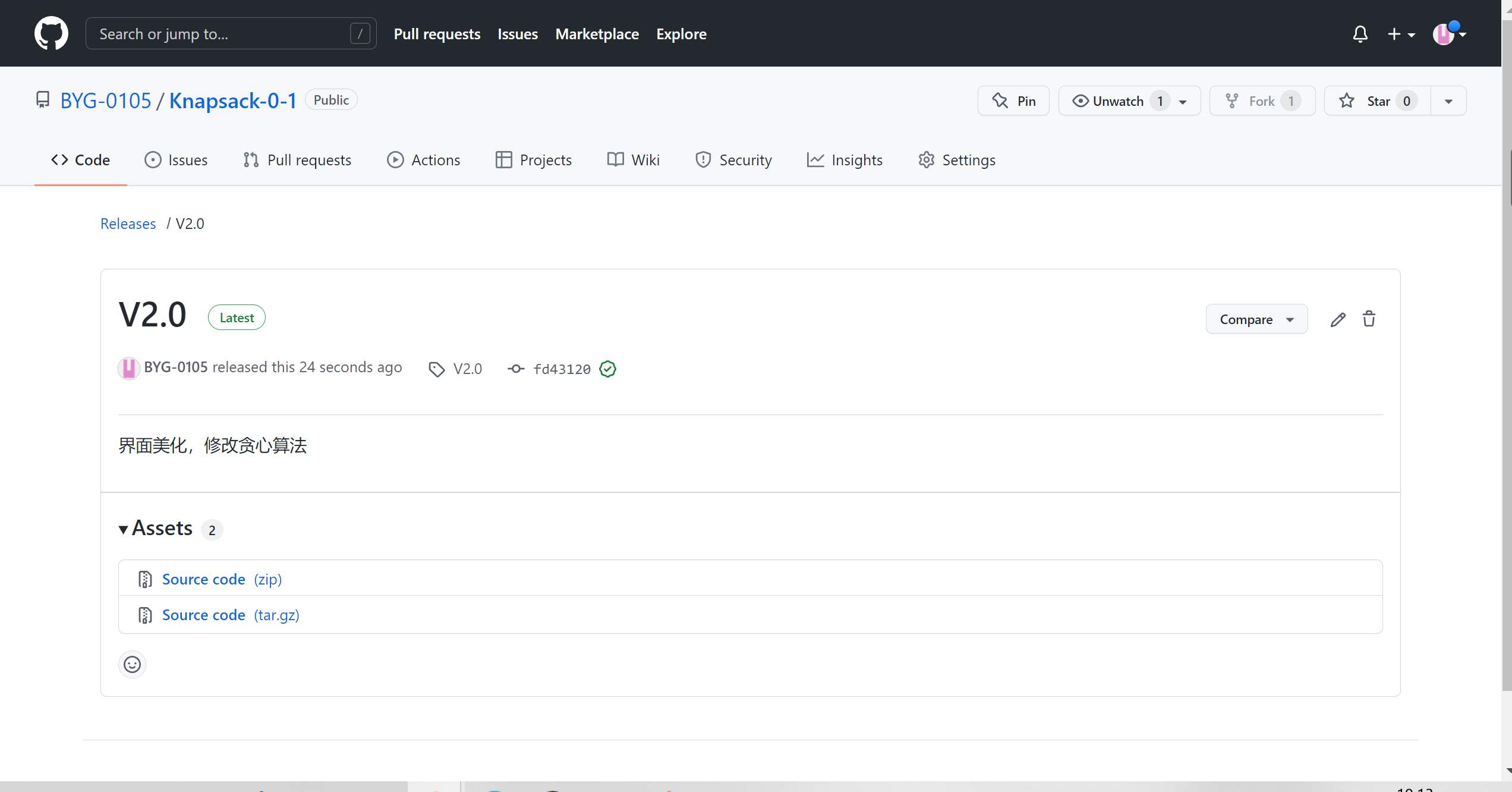Click the V2.0 tag icon
Screen dimensions: 1512x792
coord(437,369)
